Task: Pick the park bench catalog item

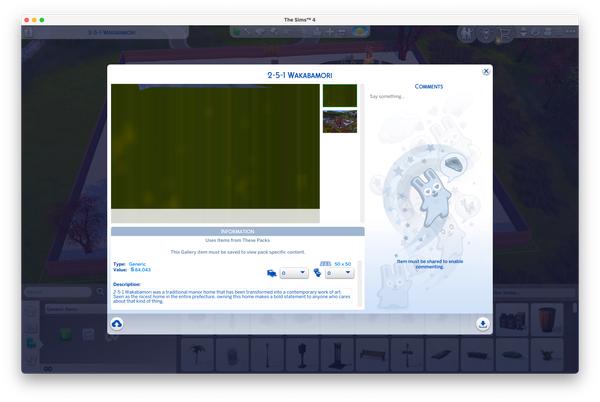Action: pyautogui.click(x=372, y=355)
